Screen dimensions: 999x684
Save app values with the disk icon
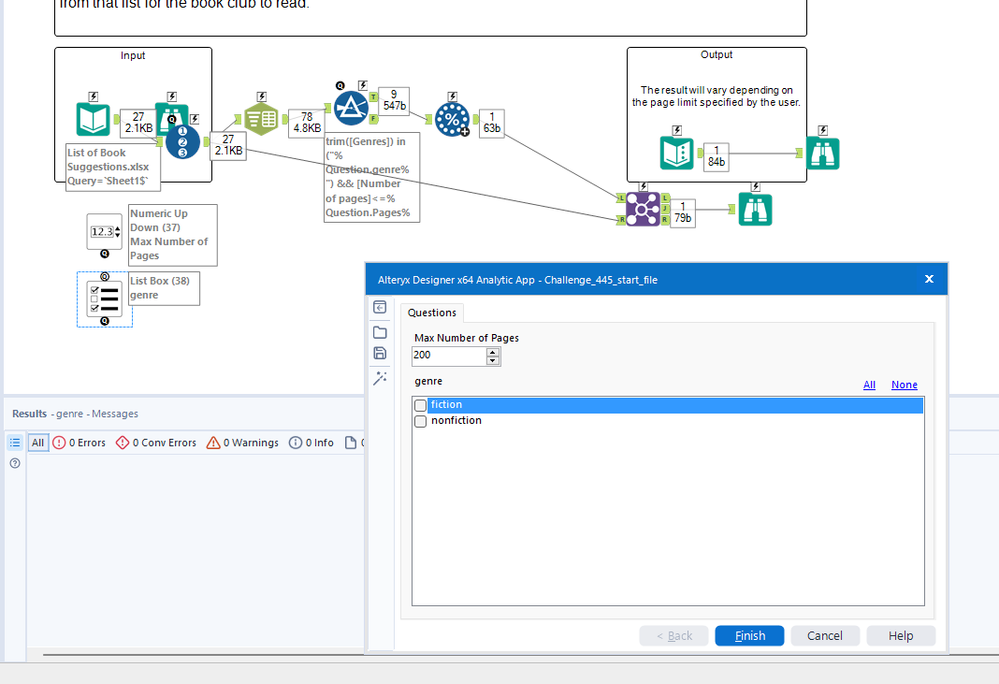(380, 353)
